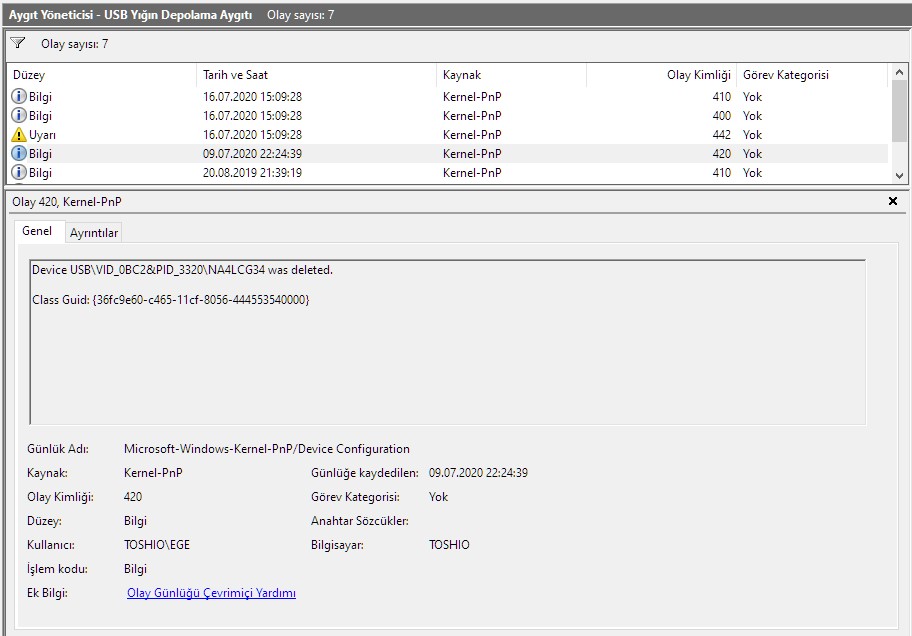Click info icon of event 420 row
This screenshot has height=636, width=912.
(x=19, y=154)
